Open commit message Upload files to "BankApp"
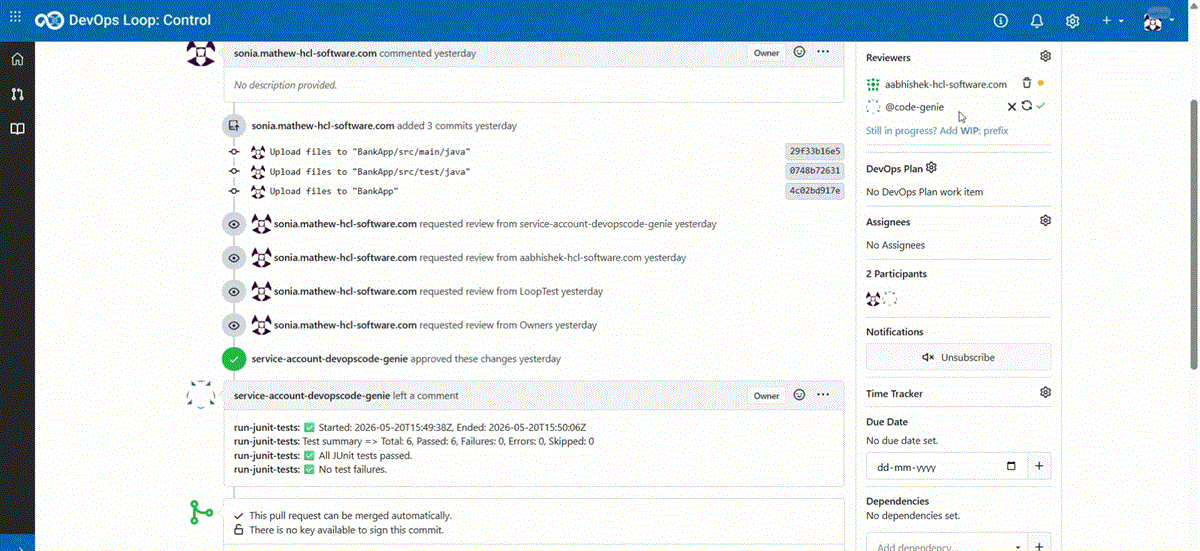1200x551 pixels. tap(334, 191)
